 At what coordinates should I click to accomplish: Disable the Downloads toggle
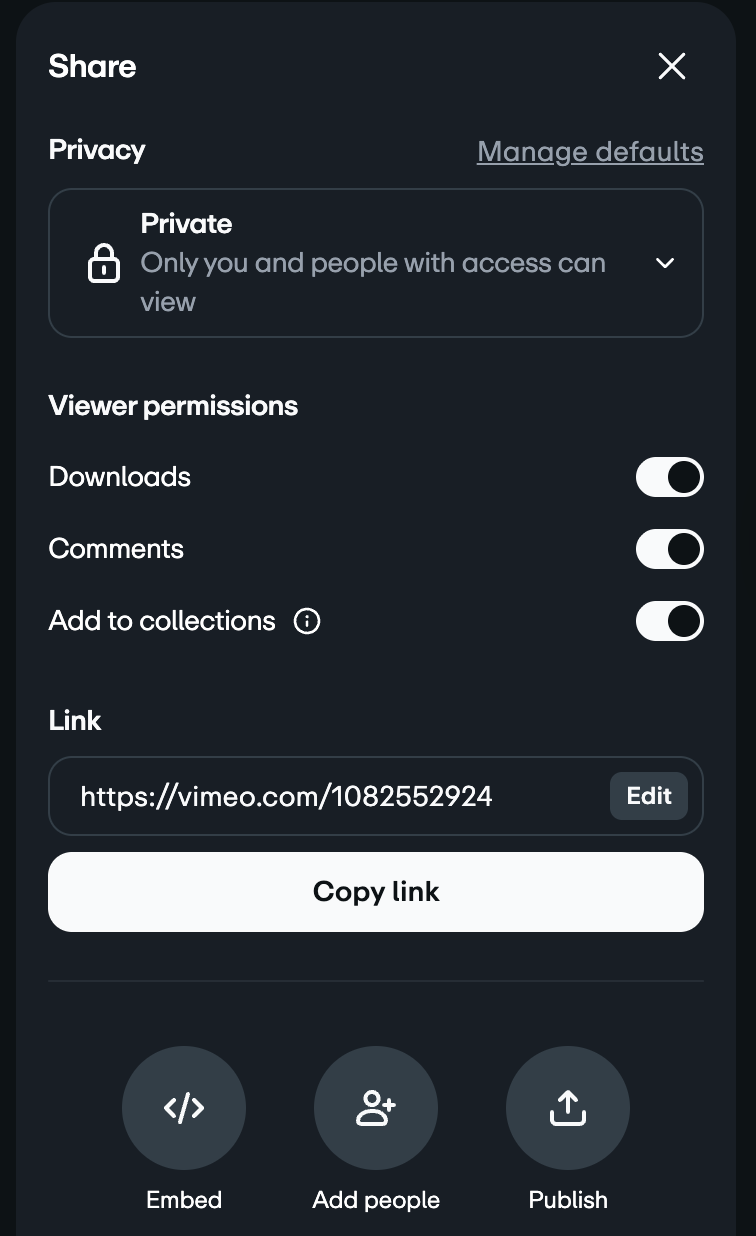point(670,477)
